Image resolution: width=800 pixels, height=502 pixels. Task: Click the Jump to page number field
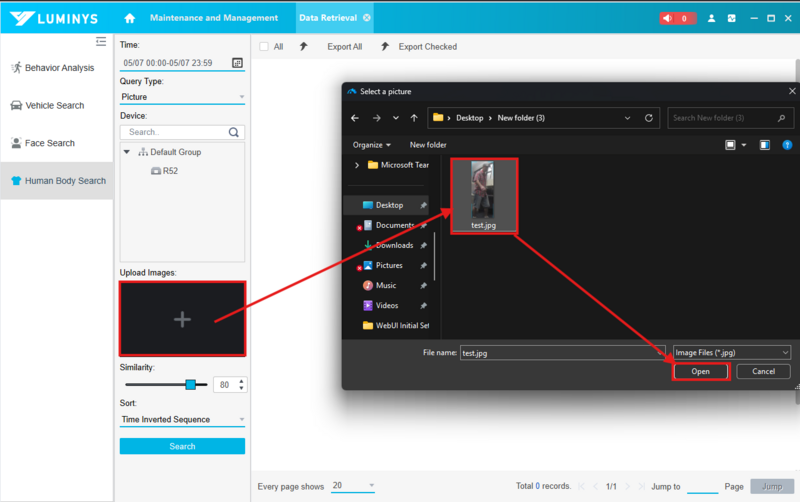click(x=702, y=486)
